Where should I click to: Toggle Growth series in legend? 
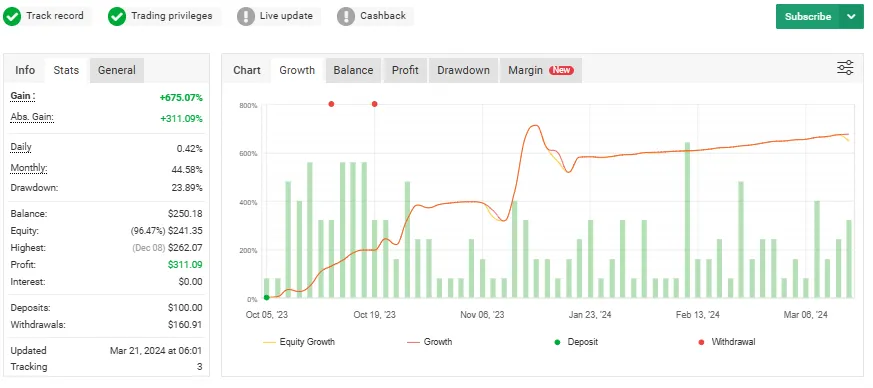tap(430, 342)
